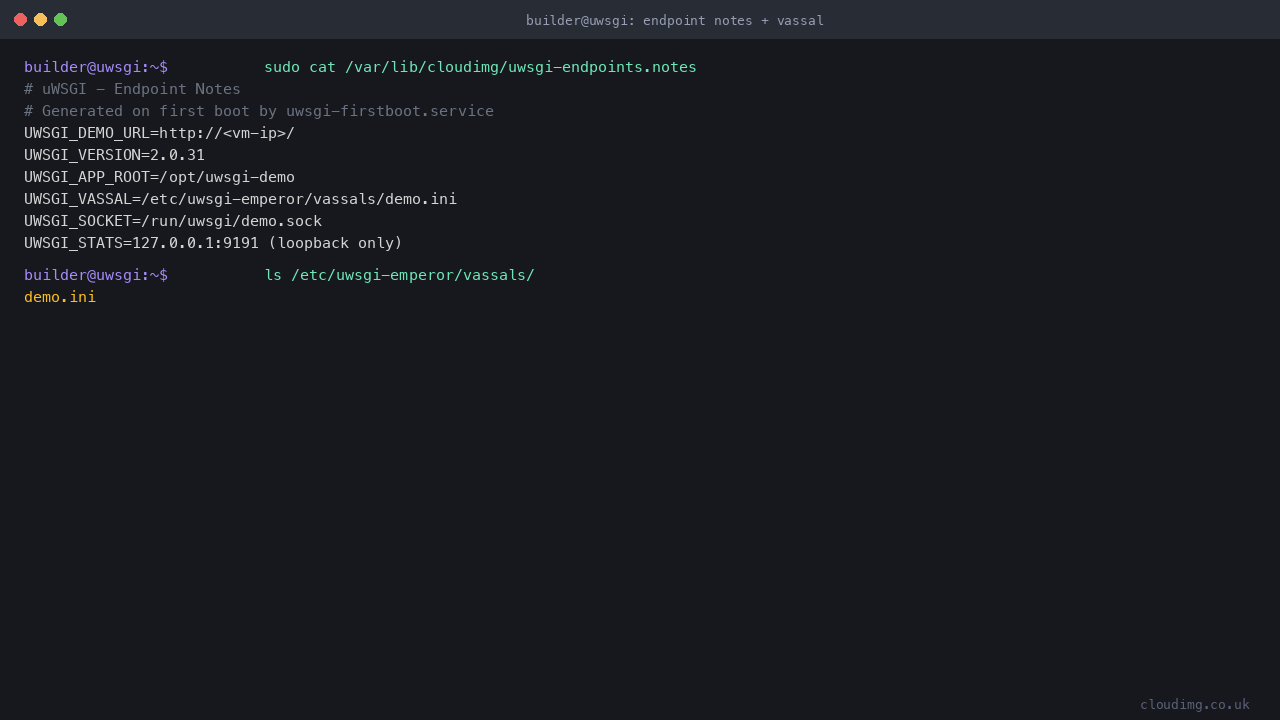Image resolution: width=1280 pixels, height=720 pixels.
Task: Click the UWSGI_SOCKET=/run/uwsgi/demo.sock line
Action: pyautogui.click(x=173, y=221)
